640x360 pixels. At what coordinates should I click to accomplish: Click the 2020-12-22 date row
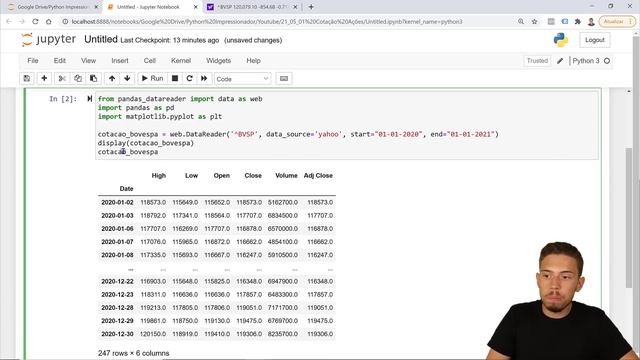217,282
